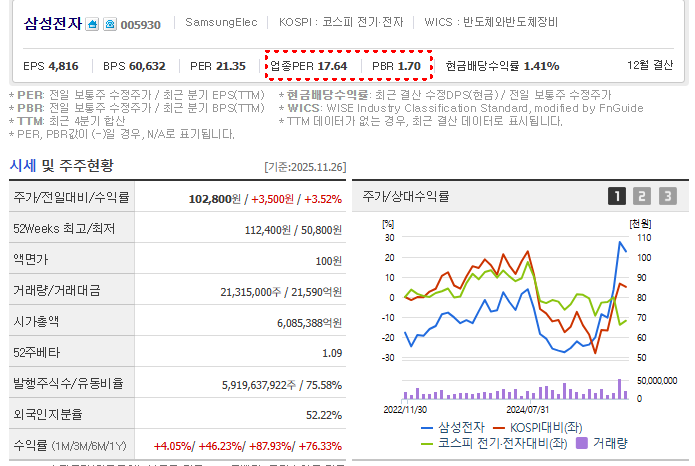Click the 수익률 (1M/3M/6M/1Y) row label

pyautogui.click(x=70, y=446)
